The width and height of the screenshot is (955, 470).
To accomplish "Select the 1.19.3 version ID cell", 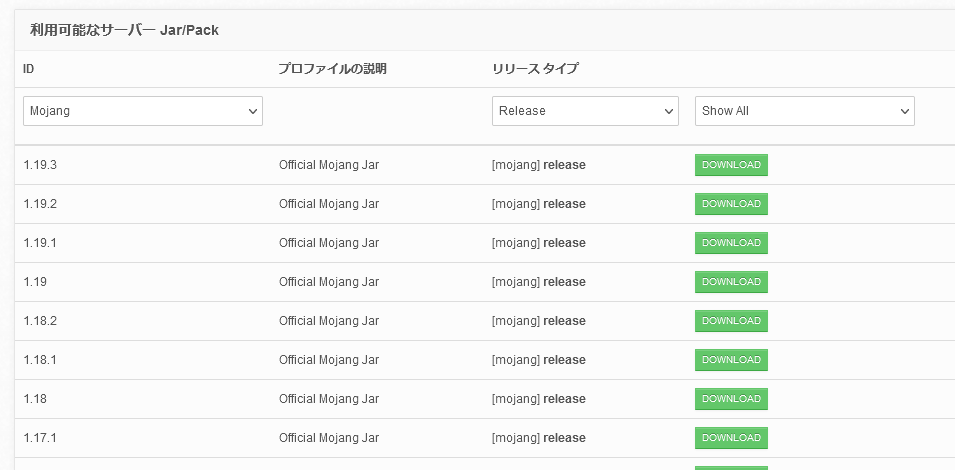I will (x=40, y=165).
